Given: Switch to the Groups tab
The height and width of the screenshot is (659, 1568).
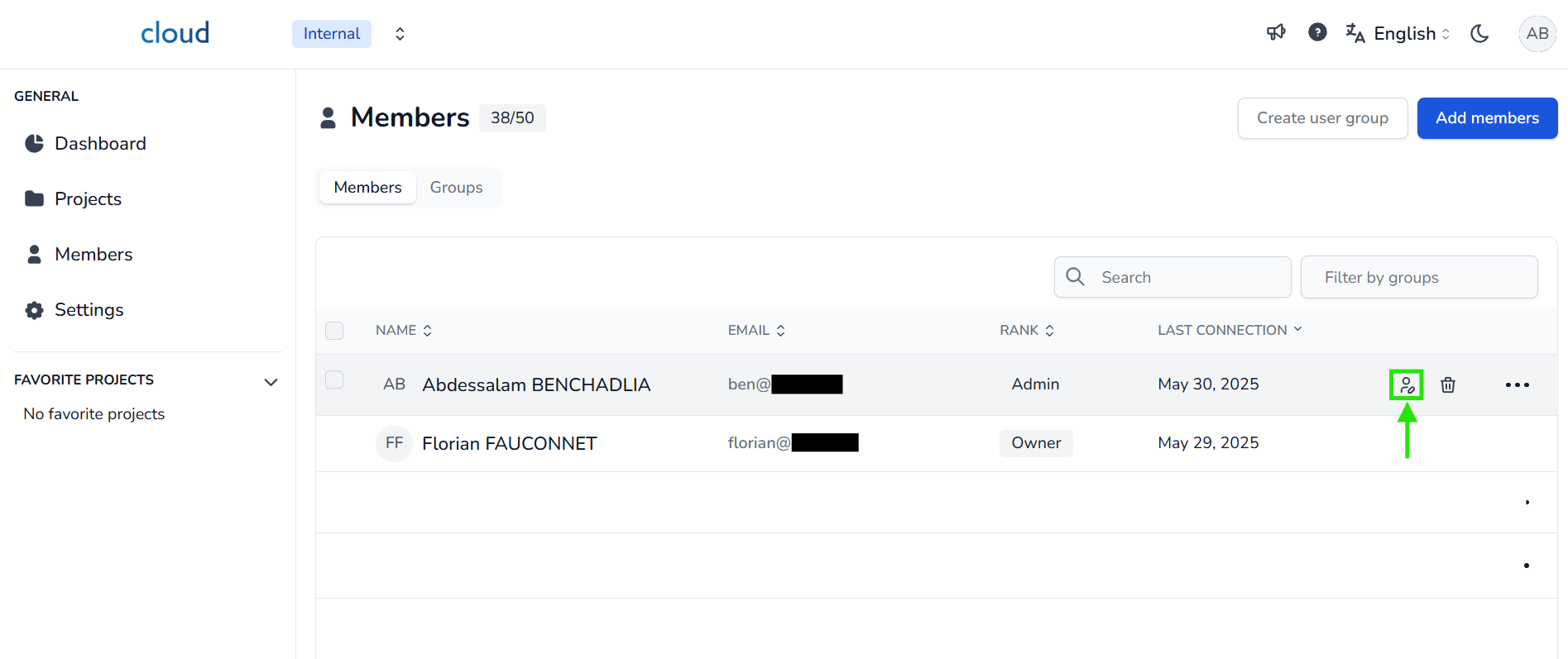Looking at the screenshot, I should click(456, 188).
